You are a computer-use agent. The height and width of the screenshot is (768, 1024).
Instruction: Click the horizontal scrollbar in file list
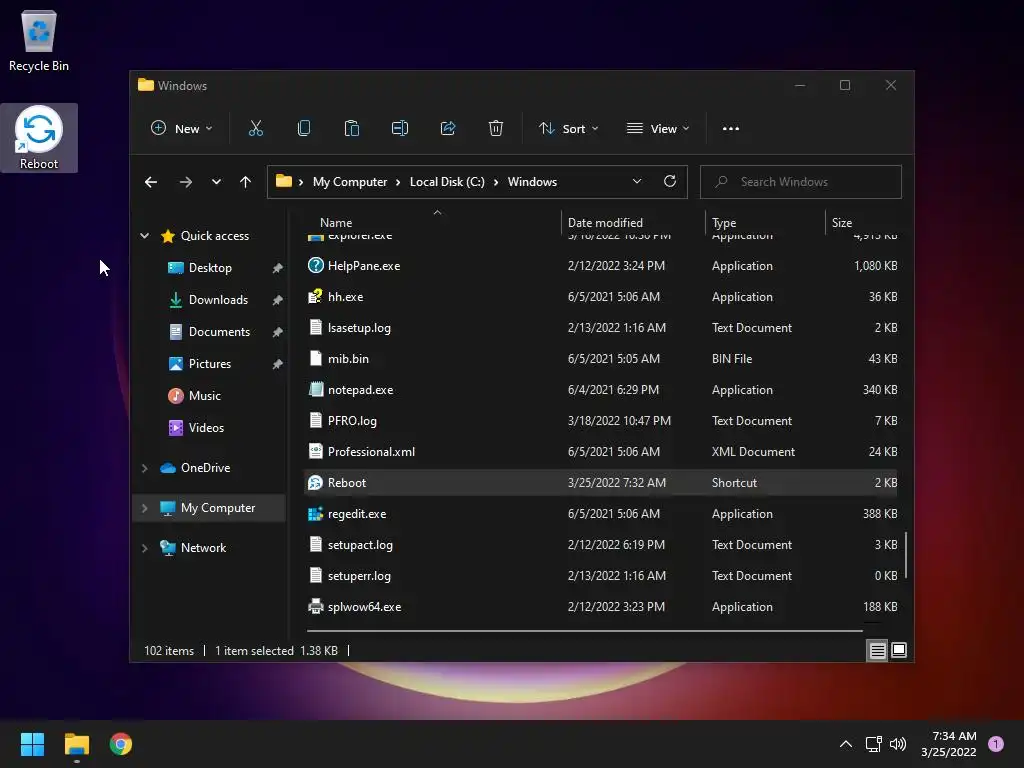point(584,631)
